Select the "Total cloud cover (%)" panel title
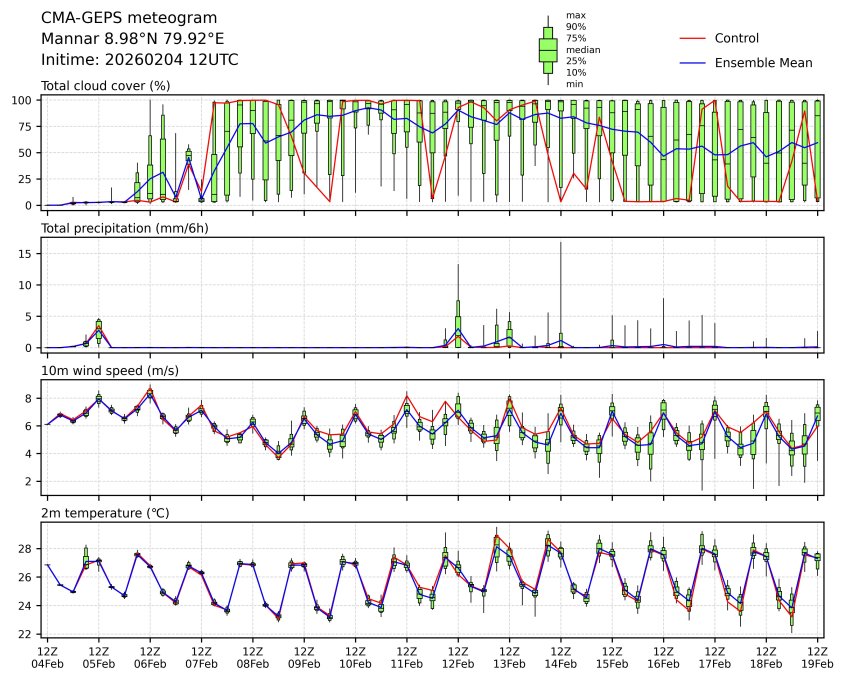The width and height of the screenshot is (845, 681). pos(105,86)
